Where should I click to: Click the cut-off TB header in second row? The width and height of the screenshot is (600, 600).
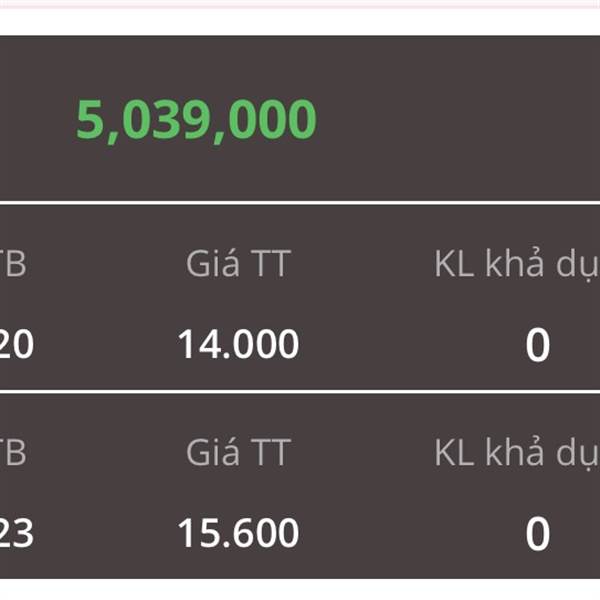pyautogui.click(x=13, y=453)
